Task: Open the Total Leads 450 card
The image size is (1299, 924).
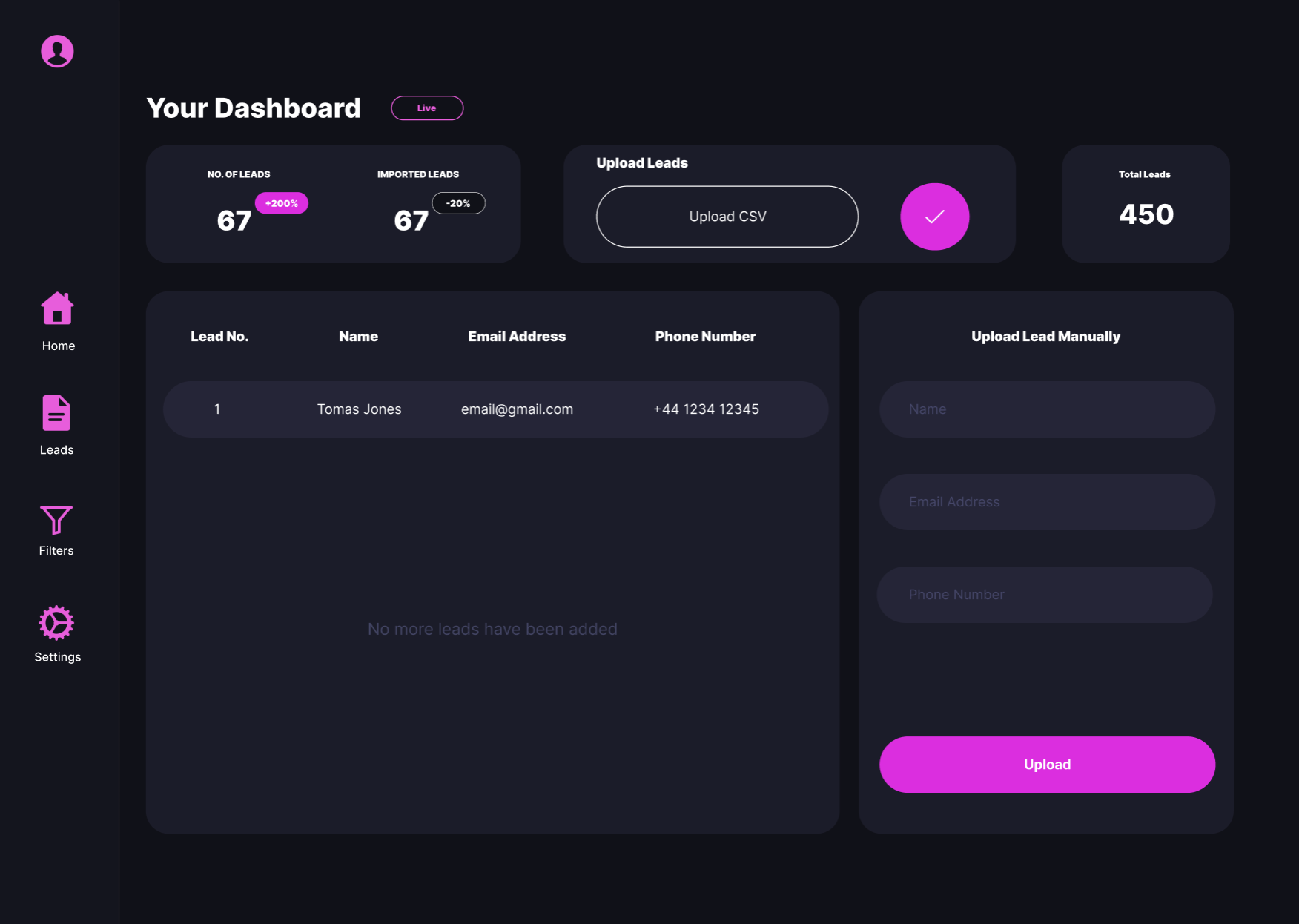Action: pyautogui.click(x=1146, y=204)
